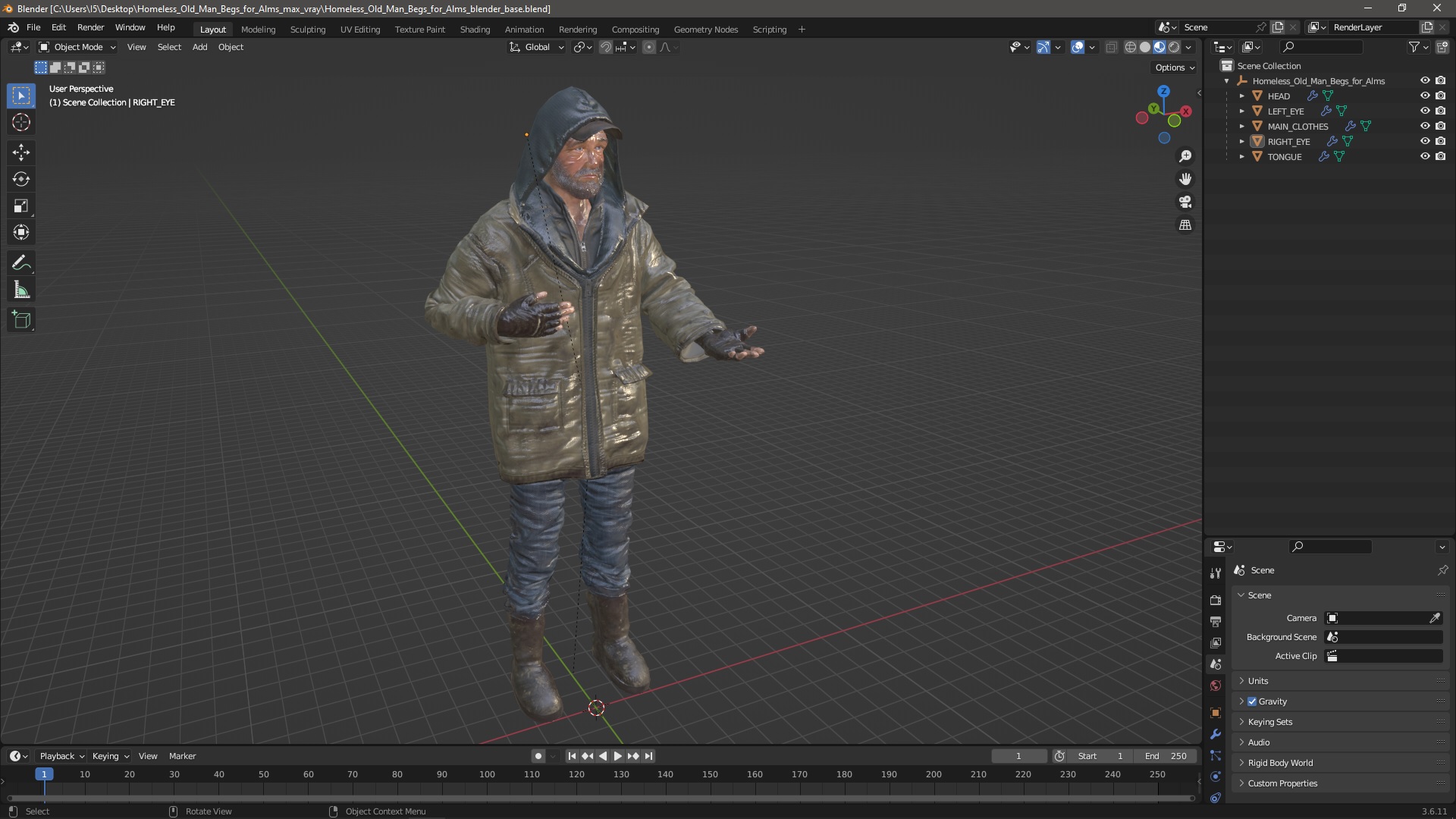1456x819 pixels.
Task: Open the Global orientation dropdown
Action: pyautogui.click(x=537, y=47)
